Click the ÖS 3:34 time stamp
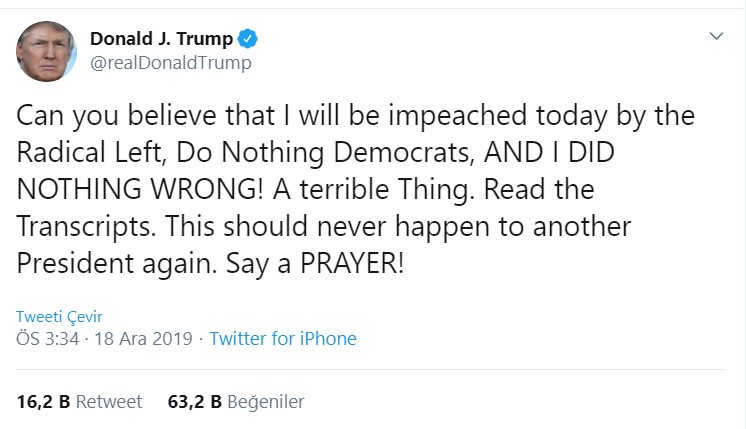The image size is (746, 429). click(50, 338)
